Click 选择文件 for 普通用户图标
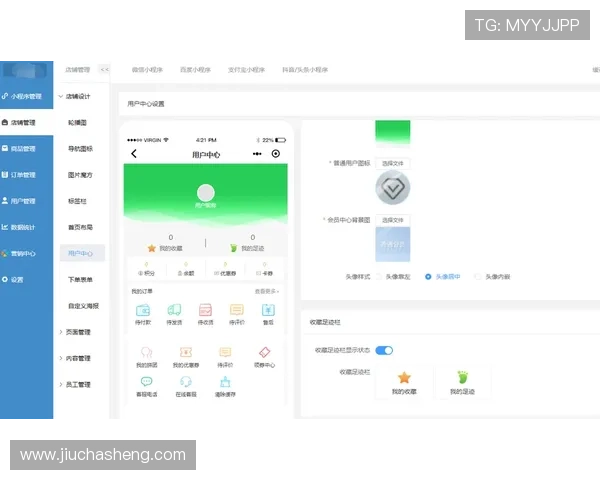600x480 pixels. [393, 163]
